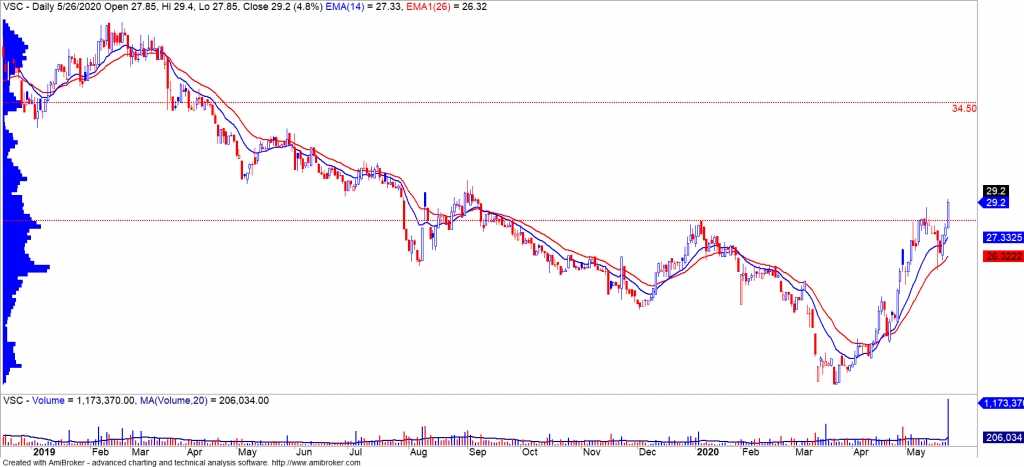Select the black 29.2 last price tag
This screenshot has height=467, width=1024.
tap(995, 191)
